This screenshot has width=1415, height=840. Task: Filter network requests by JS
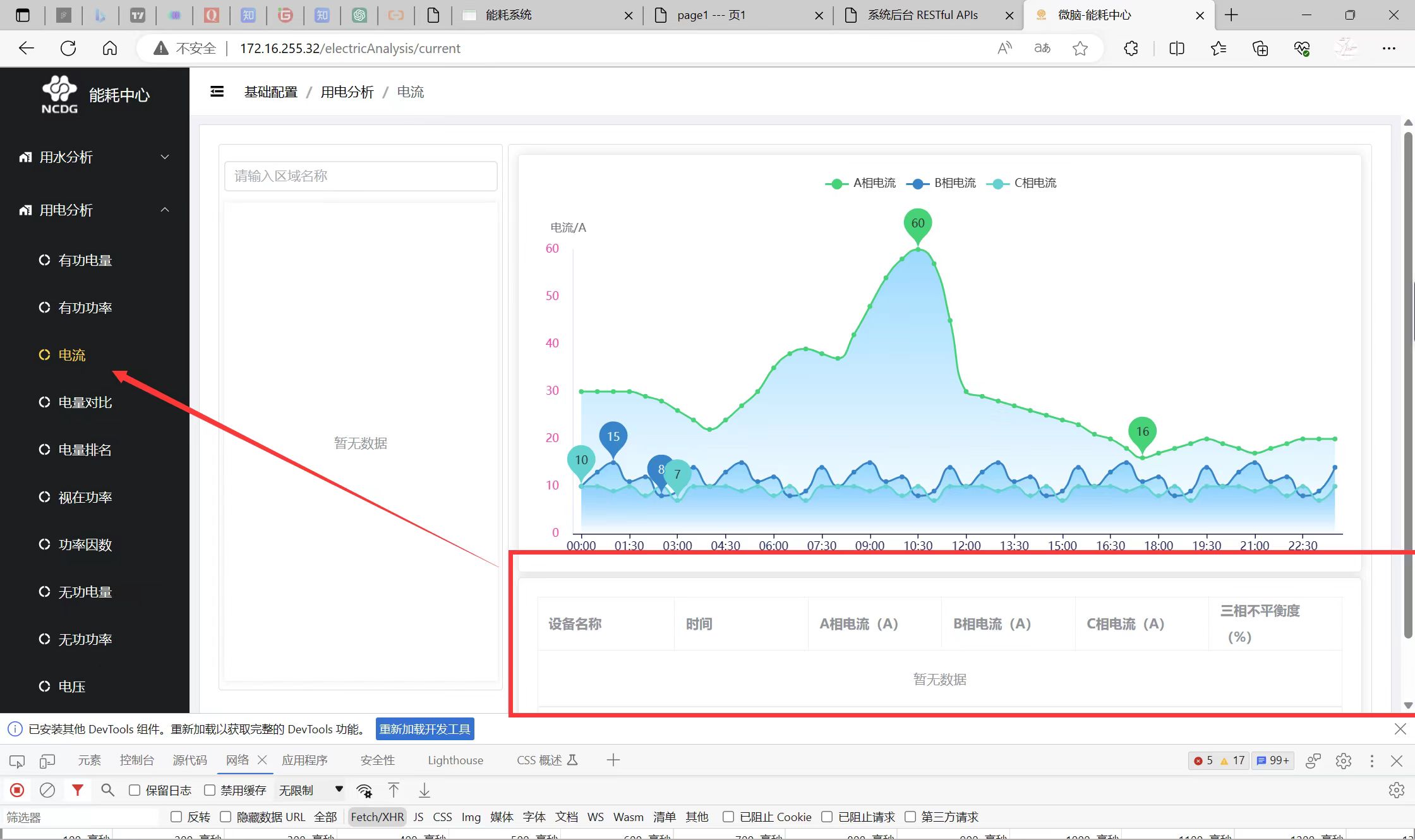pos(418,817)
